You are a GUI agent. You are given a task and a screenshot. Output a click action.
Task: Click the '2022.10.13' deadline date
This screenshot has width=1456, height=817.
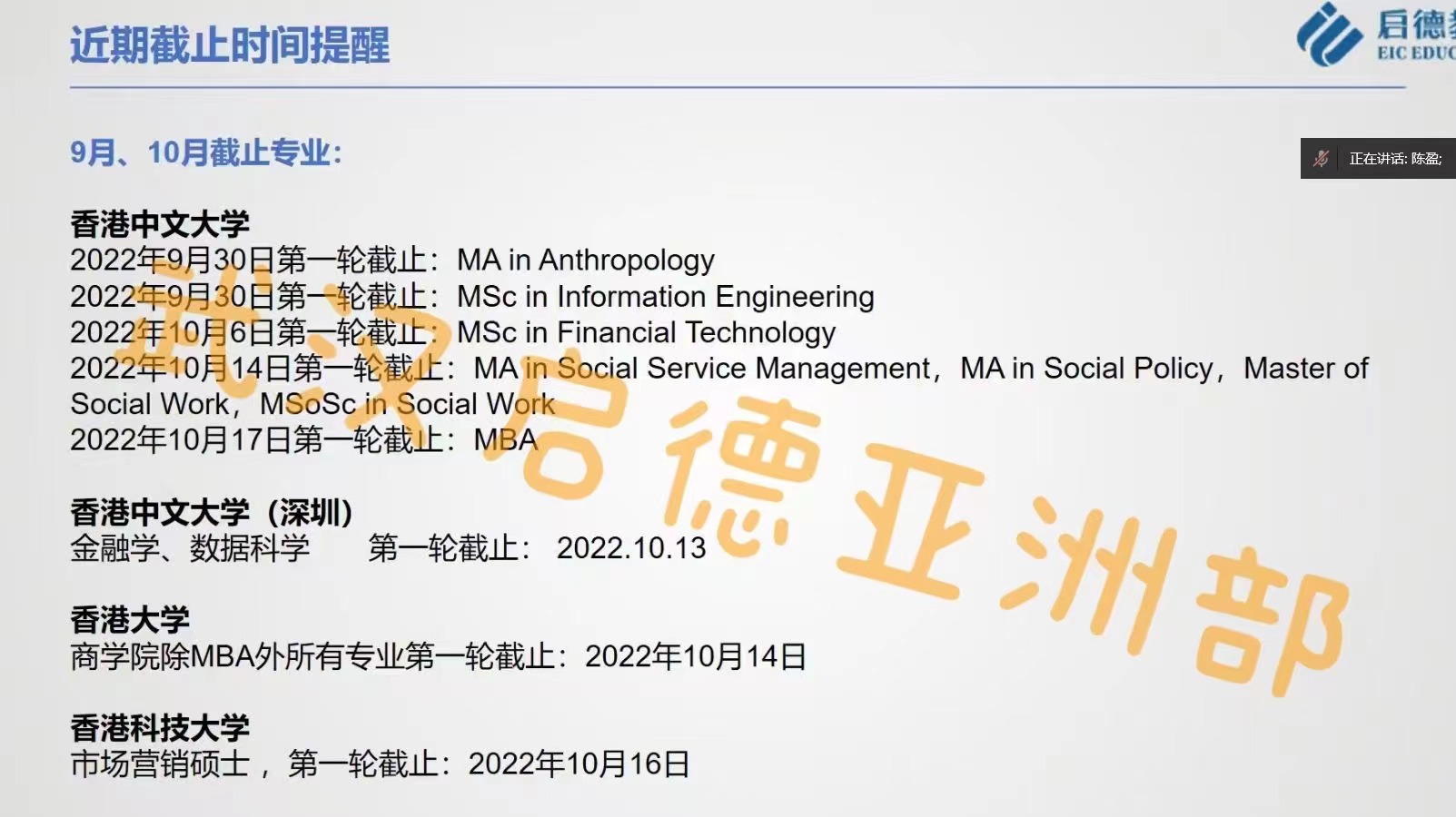631,548
